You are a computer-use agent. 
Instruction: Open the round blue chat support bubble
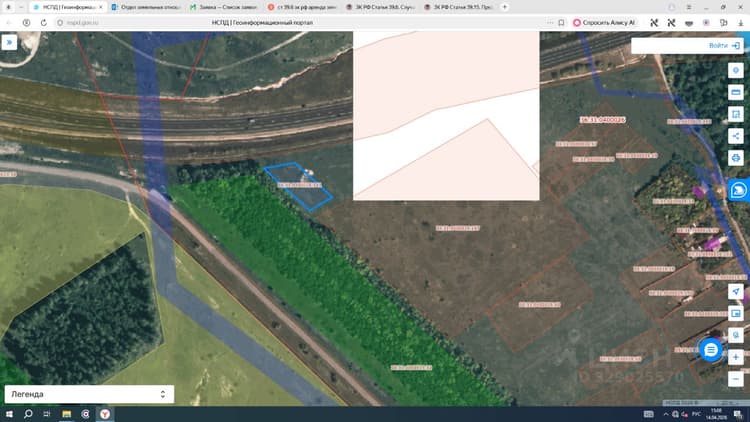coord(711,350)
